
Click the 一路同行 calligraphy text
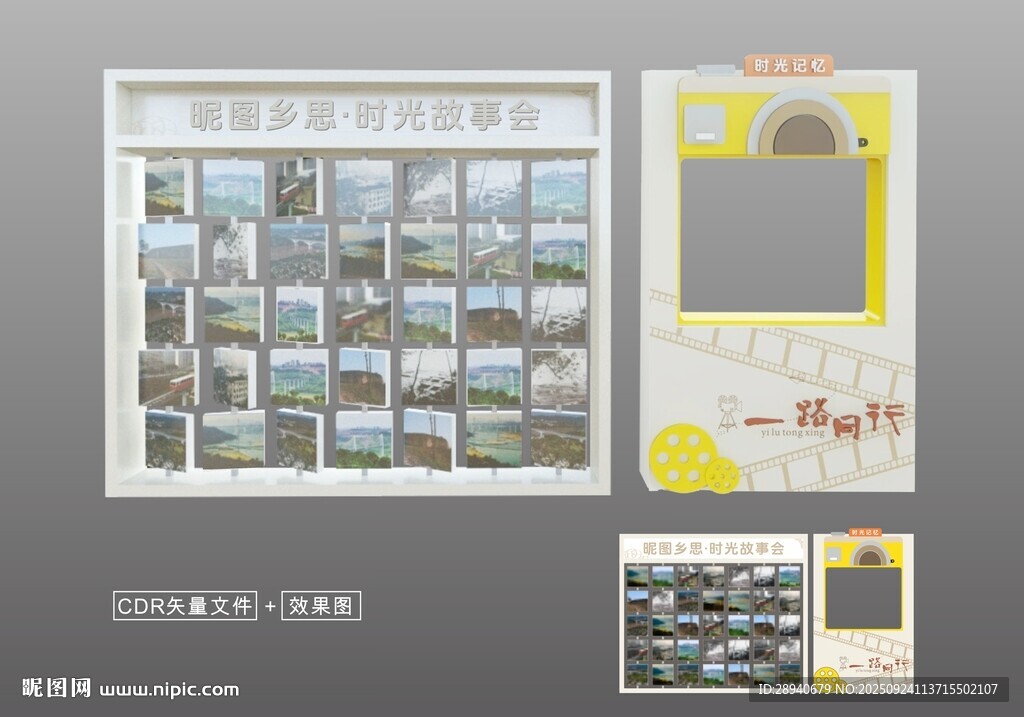(x=825, y=418)
